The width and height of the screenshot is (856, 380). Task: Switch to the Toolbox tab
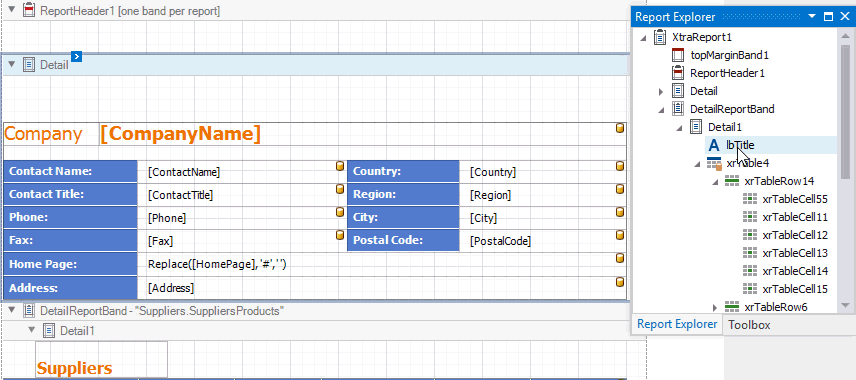(x=749, y=325)
